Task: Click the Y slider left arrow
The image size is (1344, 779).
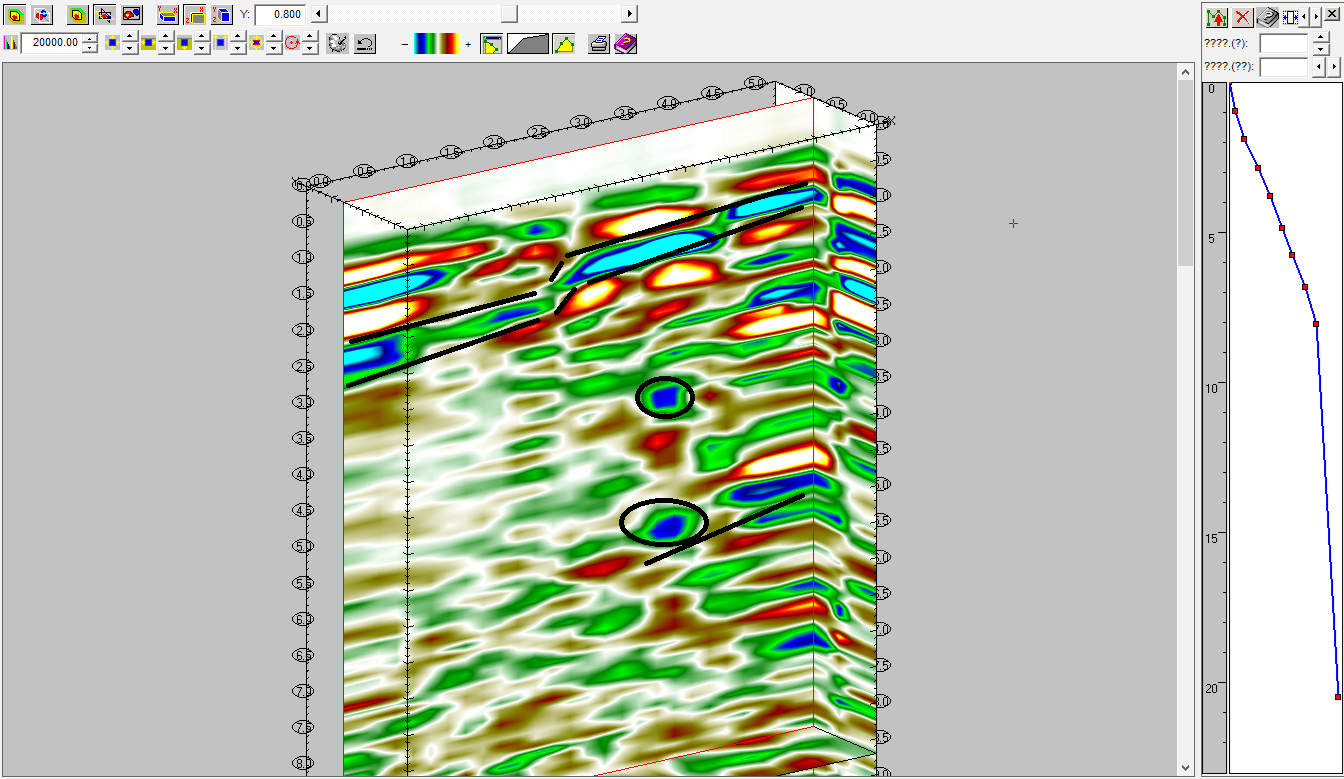Action: click(x=318, y=14)
